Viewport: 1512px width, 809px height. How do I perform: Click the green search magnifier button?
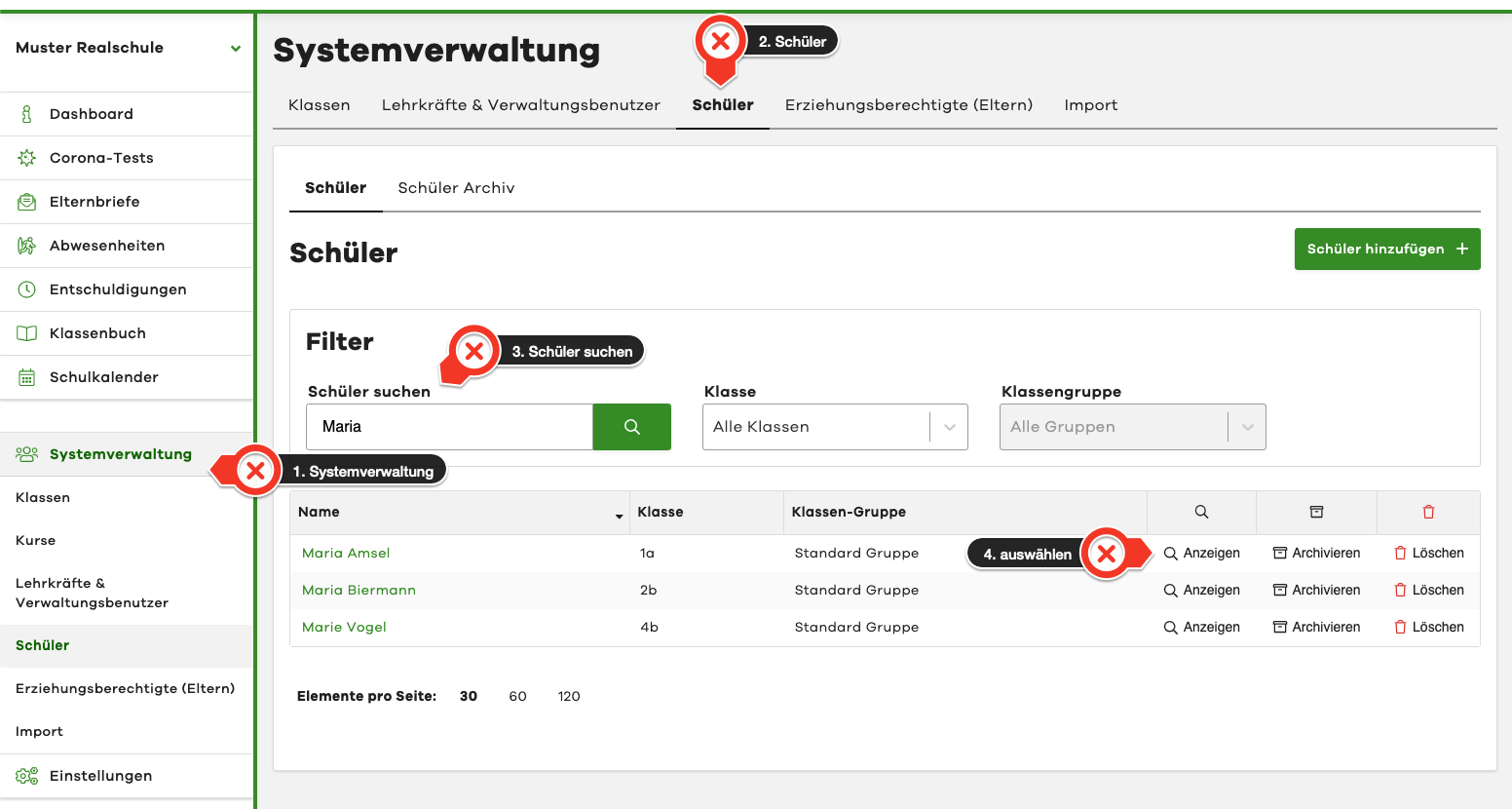pyautogui.click(x=631, y=427)
